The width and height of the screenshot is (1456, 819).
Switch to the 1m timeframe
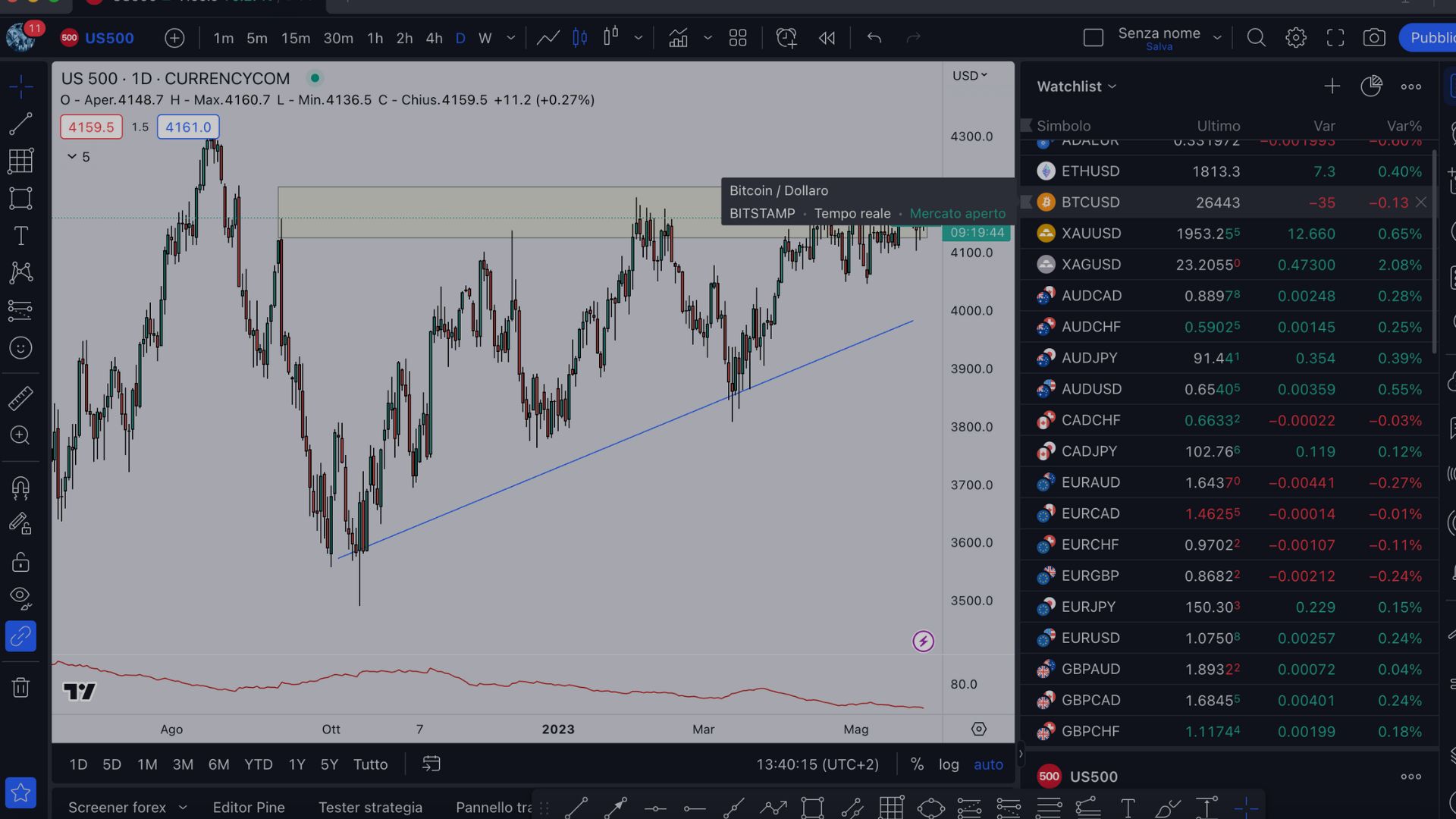click(223, 38)
